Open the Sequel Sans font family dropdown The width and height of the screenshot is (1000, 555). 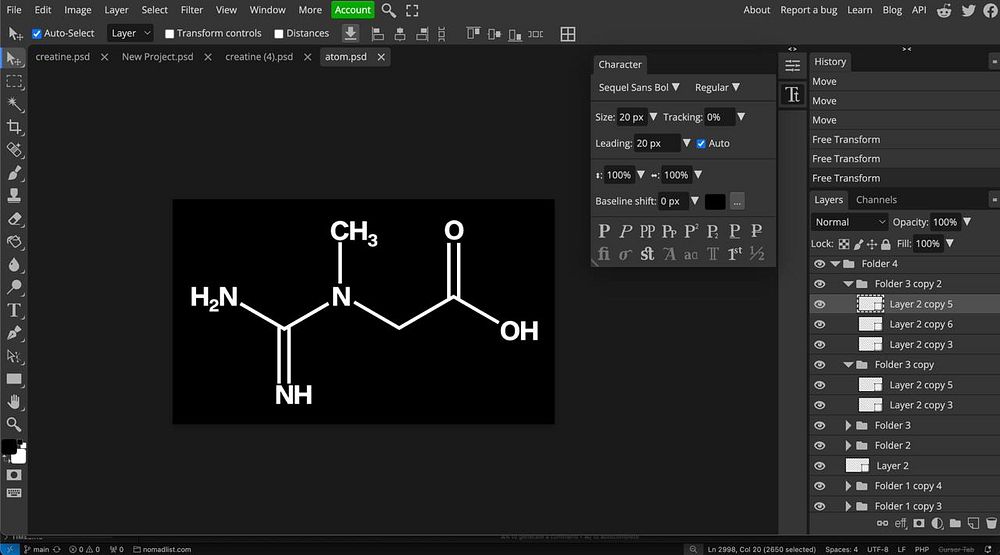(639, 88)
